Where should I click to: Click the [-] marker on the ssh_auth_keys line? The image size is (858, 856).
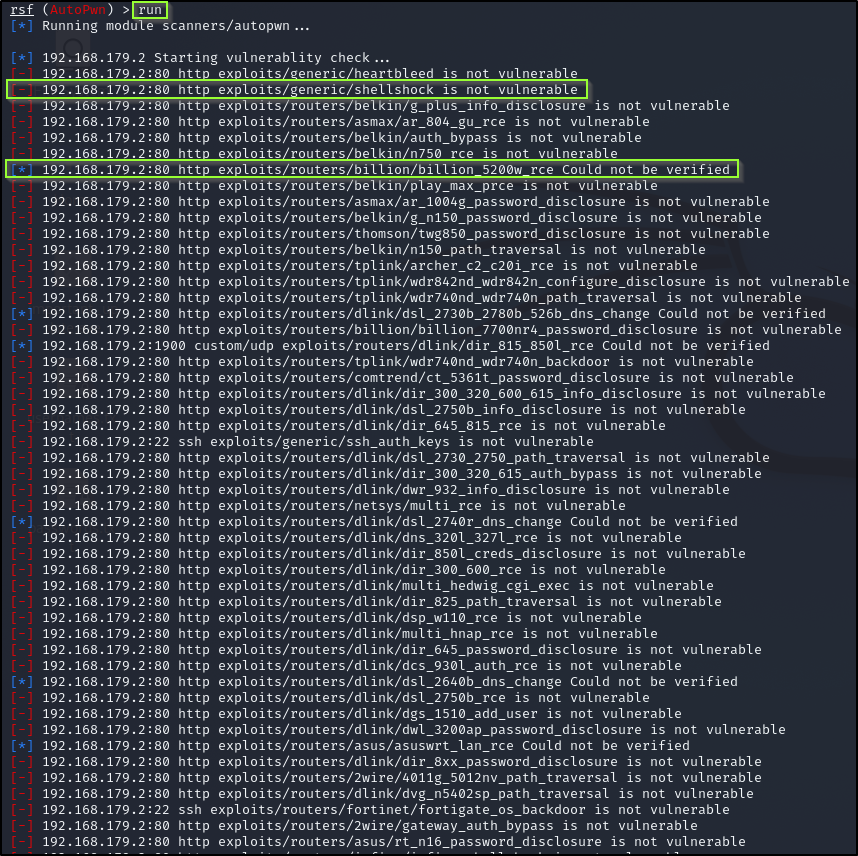(x=22, y=441)
